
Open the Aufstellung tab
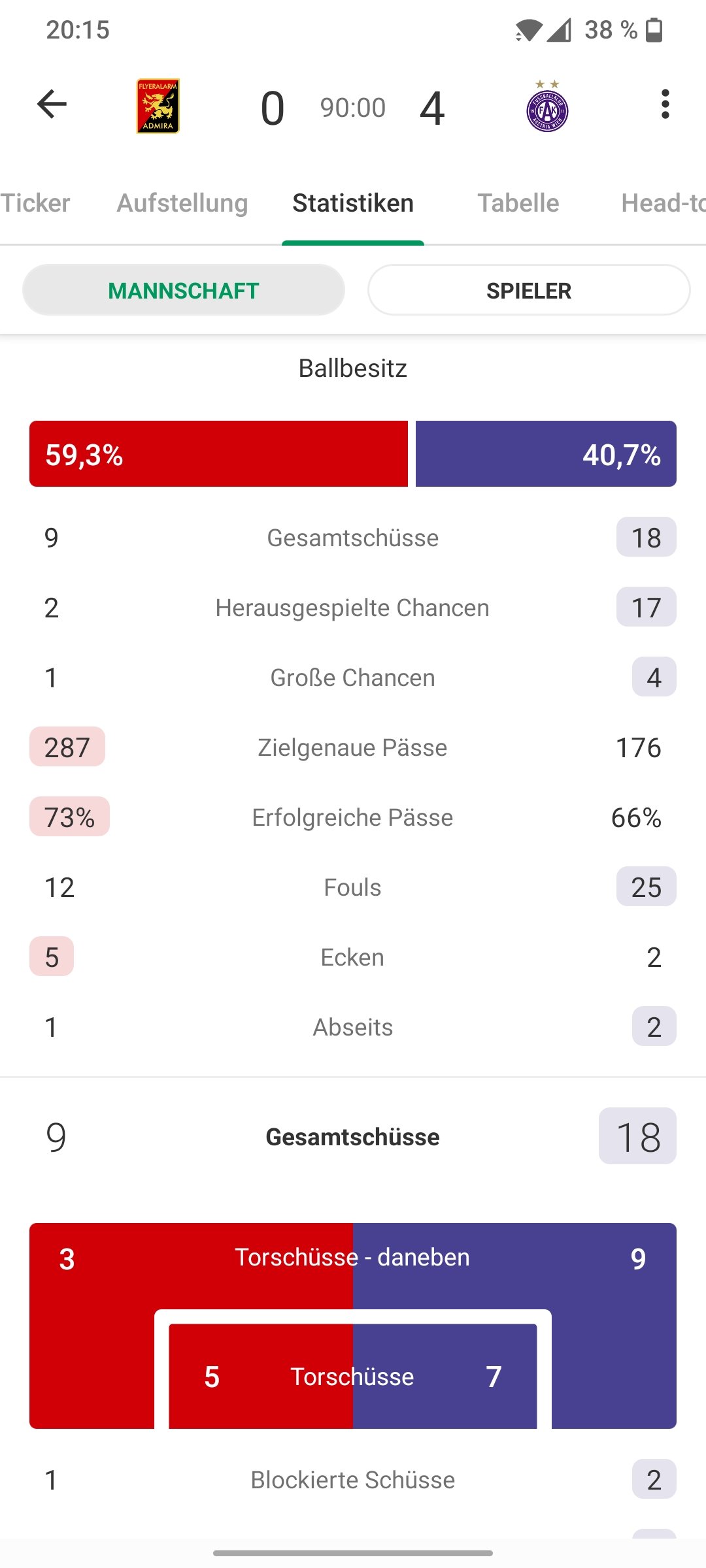[x=182, y=203]
